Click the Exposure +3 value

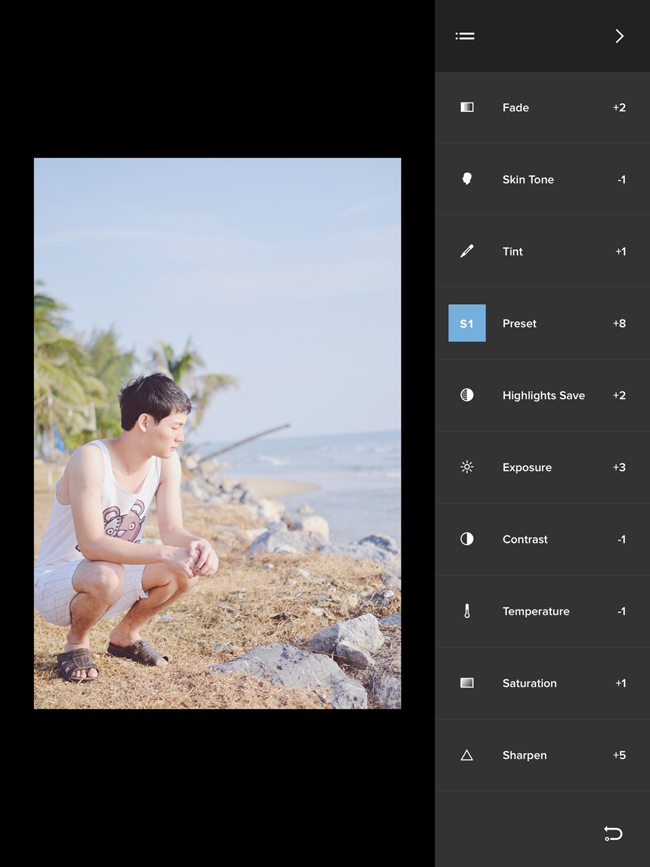pos(619,468)
